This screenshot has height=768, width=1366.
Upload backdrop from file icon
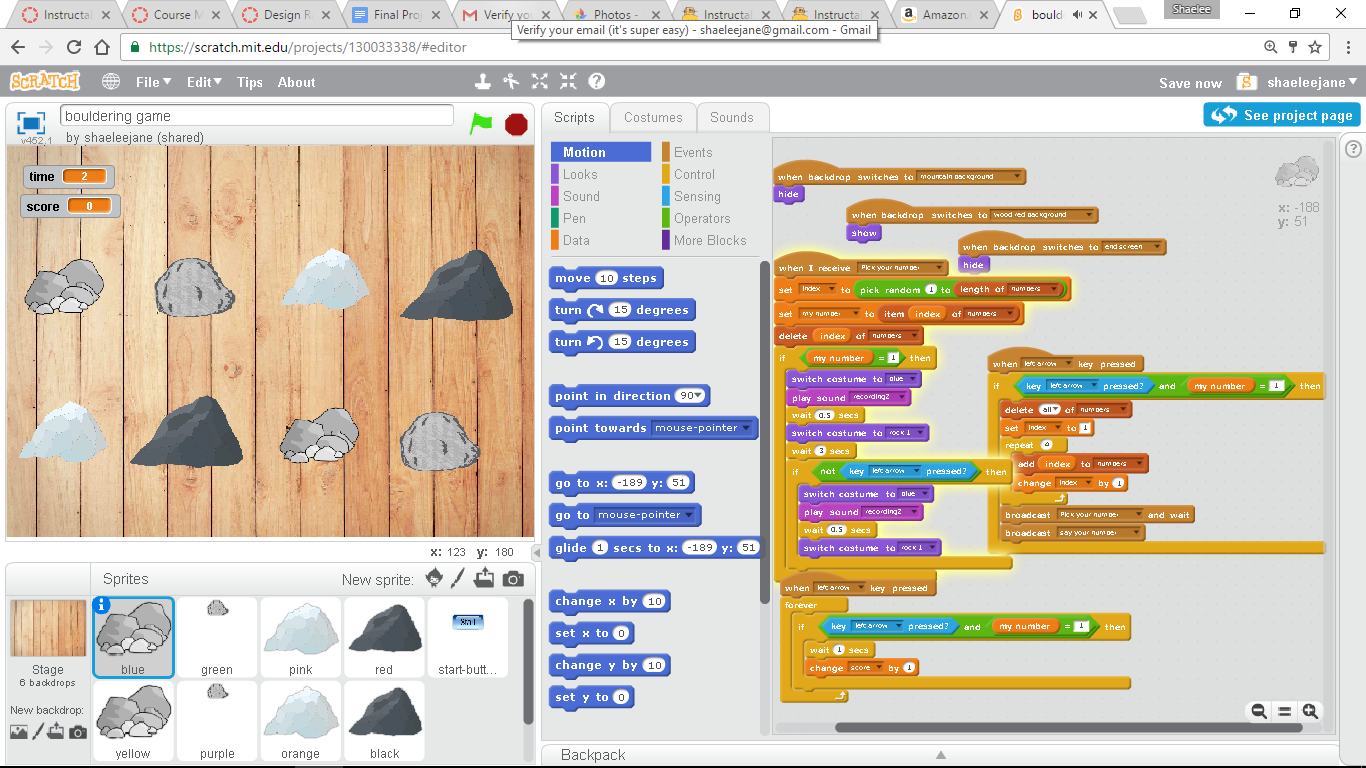coord(56,732)
